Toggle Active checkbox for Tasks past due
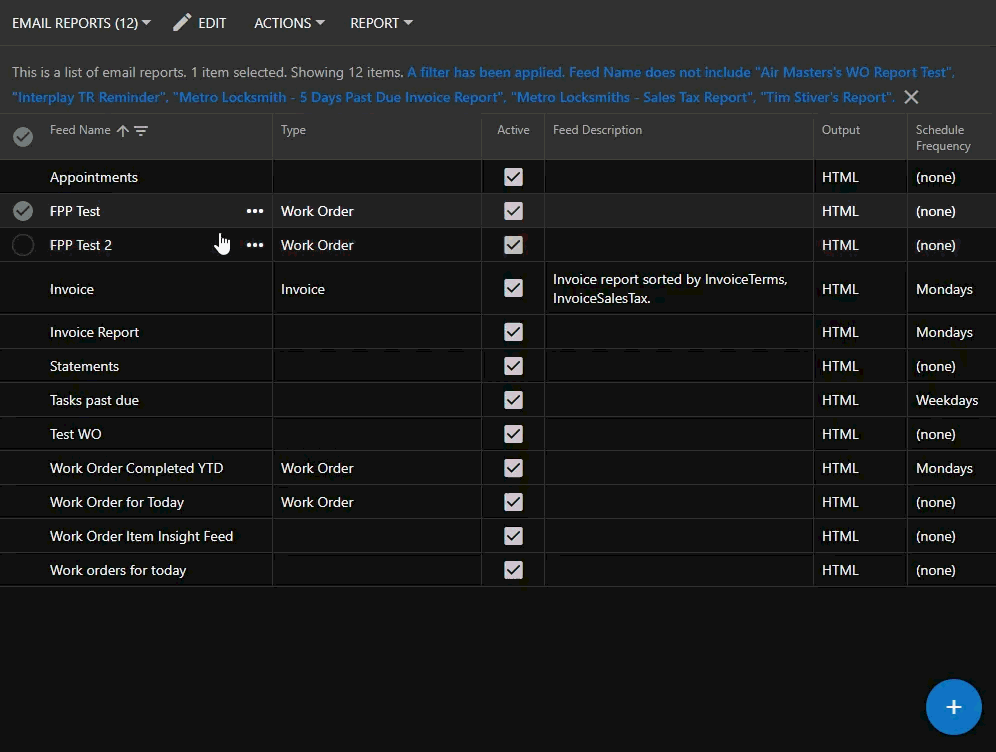The width and height of the screenshot is (996, 752). [513, 400]
